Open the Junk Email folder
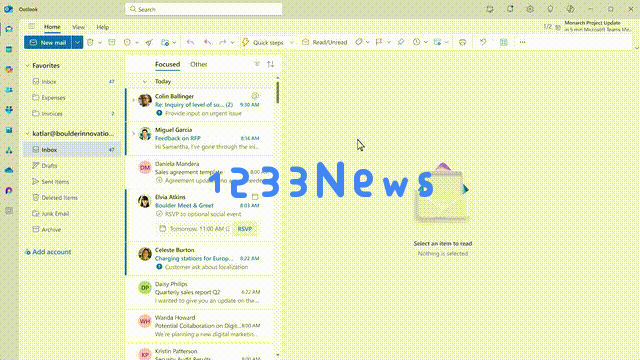The height and width of the screenshot is (360, 640). [x=72, y=213]
